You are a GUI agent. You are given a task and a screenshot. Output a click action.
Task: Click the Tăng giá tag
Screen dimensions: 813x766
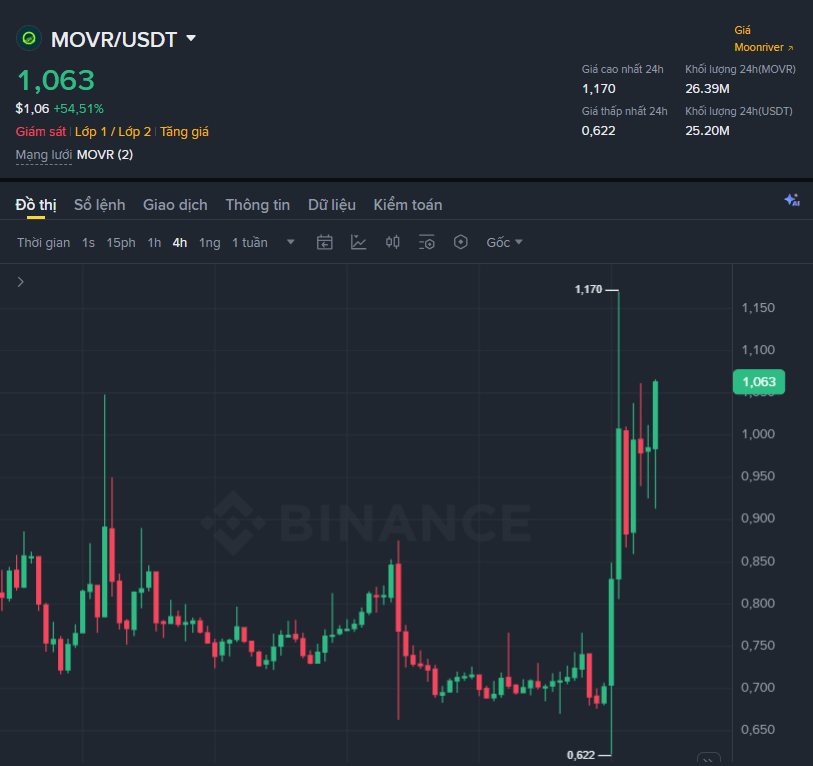(184, 132)
